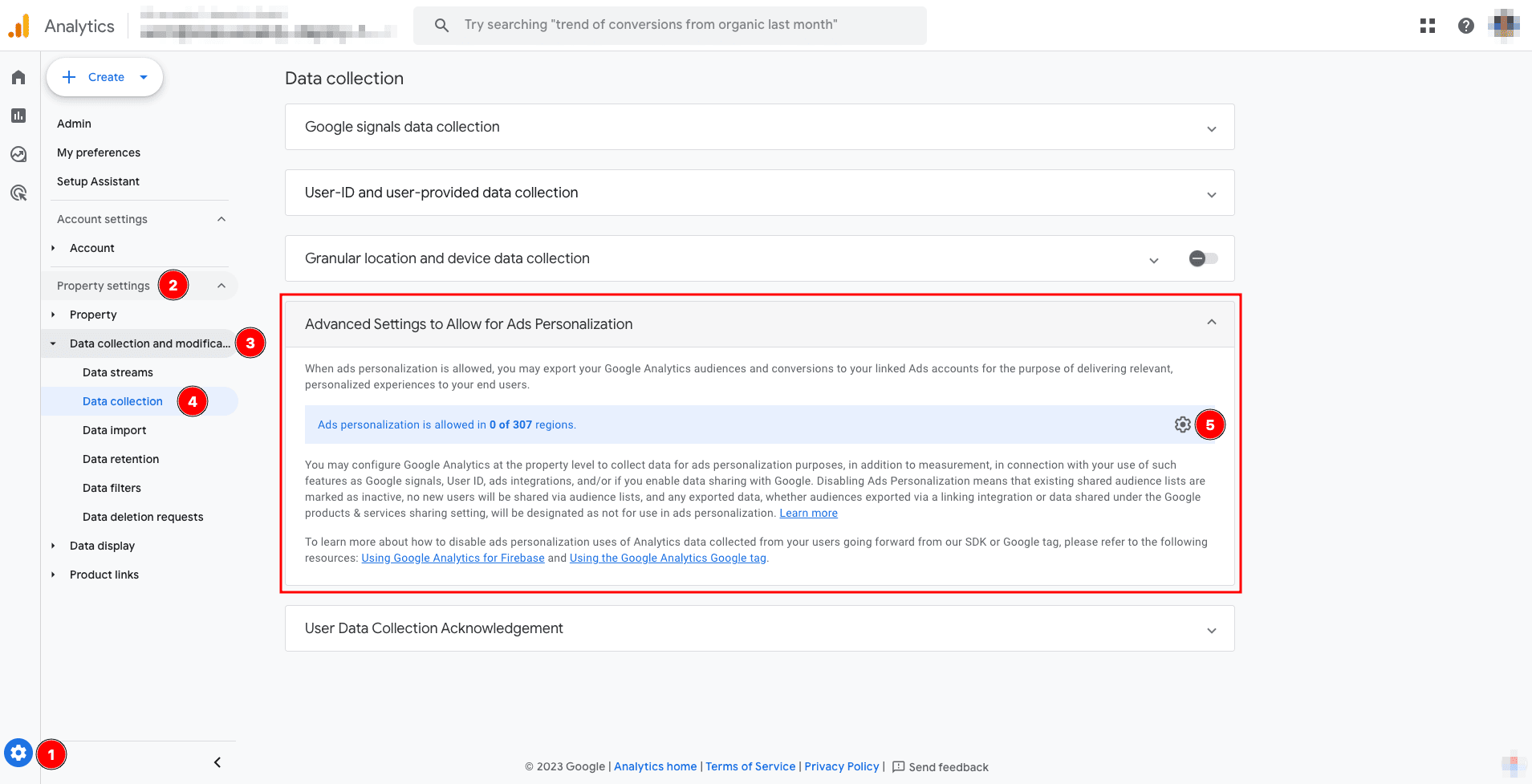Select Data retention in the sidebar
The height and width of the screenshot is (784, 1532).
121,459
